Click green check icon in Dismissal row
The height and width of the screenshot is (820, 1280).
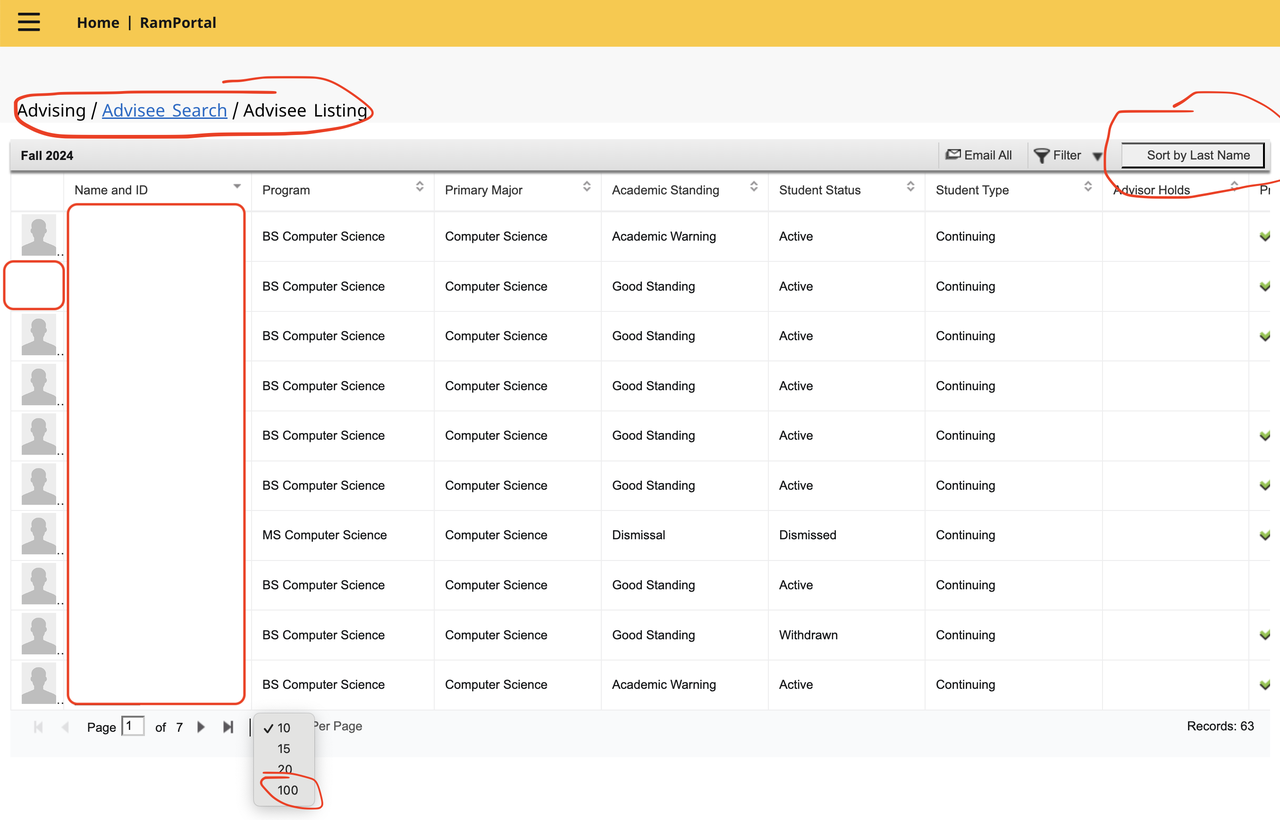pyautogui.click(x=1265, y=536)
